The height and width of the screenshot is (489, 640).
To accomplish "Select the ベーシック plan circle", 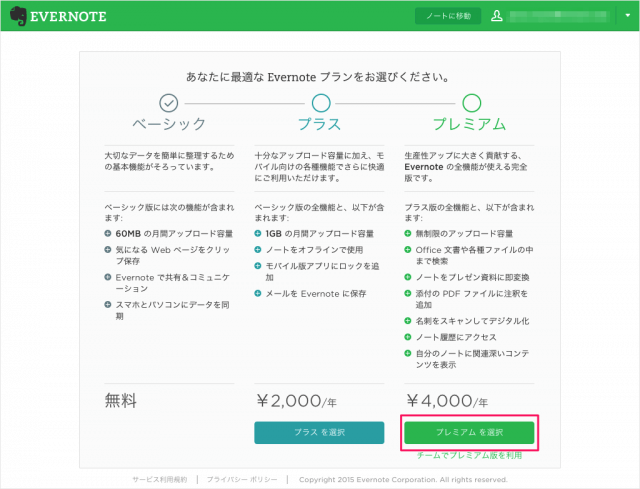I will (169, 102).
